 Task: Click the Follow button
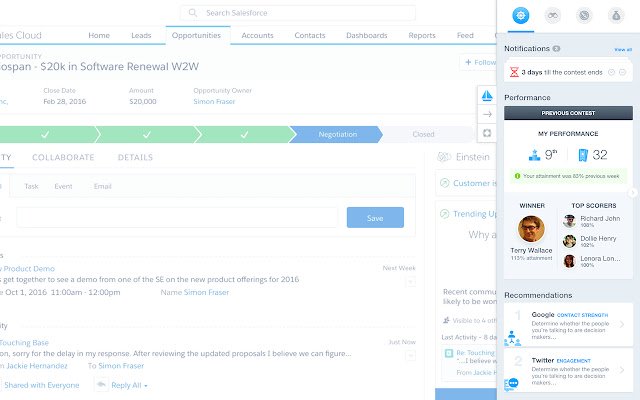coord(480,62)
